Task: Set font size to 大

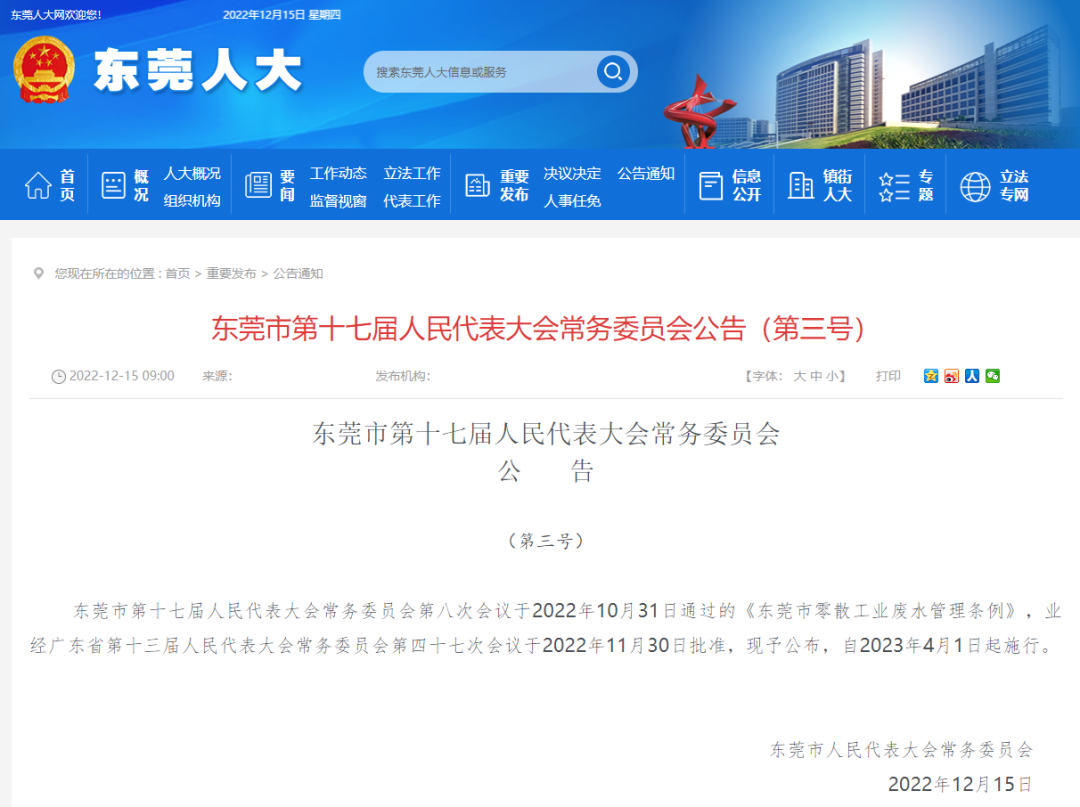Action: click(x=799, y=376)
